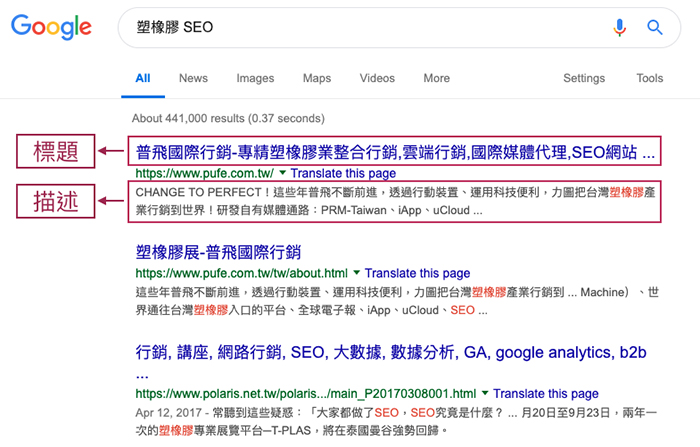The image size is (700, 447).
Task: Expand the dropdown arrow beside pufe.com.tw/ URL
Action: (282, 172)
